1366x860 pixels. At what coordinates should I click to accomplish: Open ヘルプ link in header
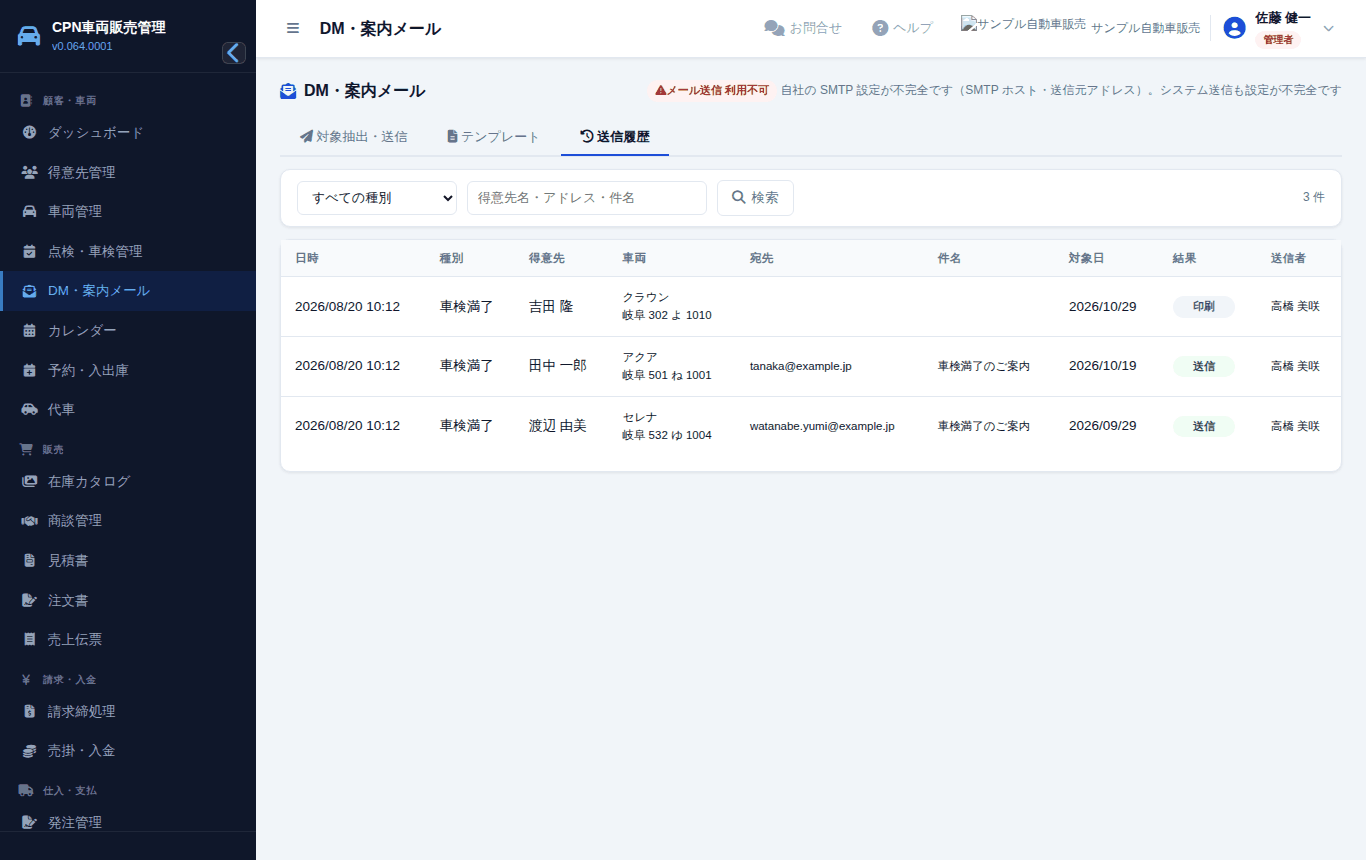click(902, 28)
